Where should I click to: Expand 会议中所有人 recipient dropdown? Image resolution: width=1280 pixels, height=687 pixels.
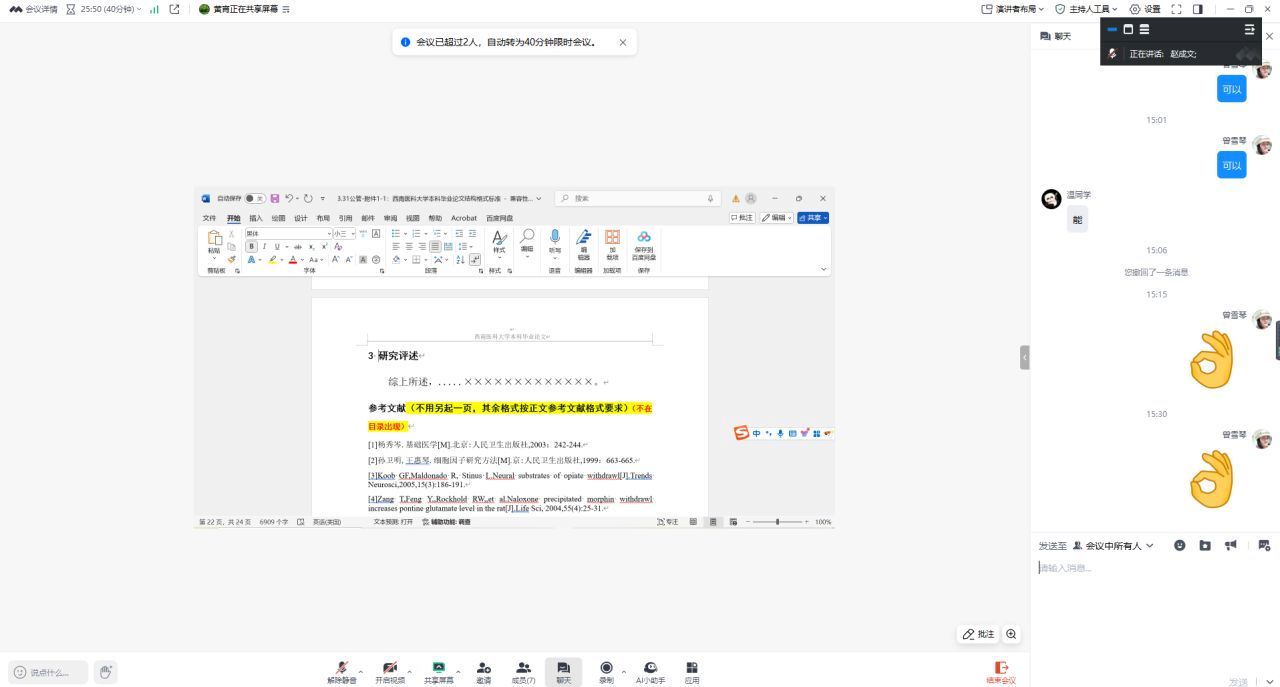pyautogui.click(x=1113, y=546)
